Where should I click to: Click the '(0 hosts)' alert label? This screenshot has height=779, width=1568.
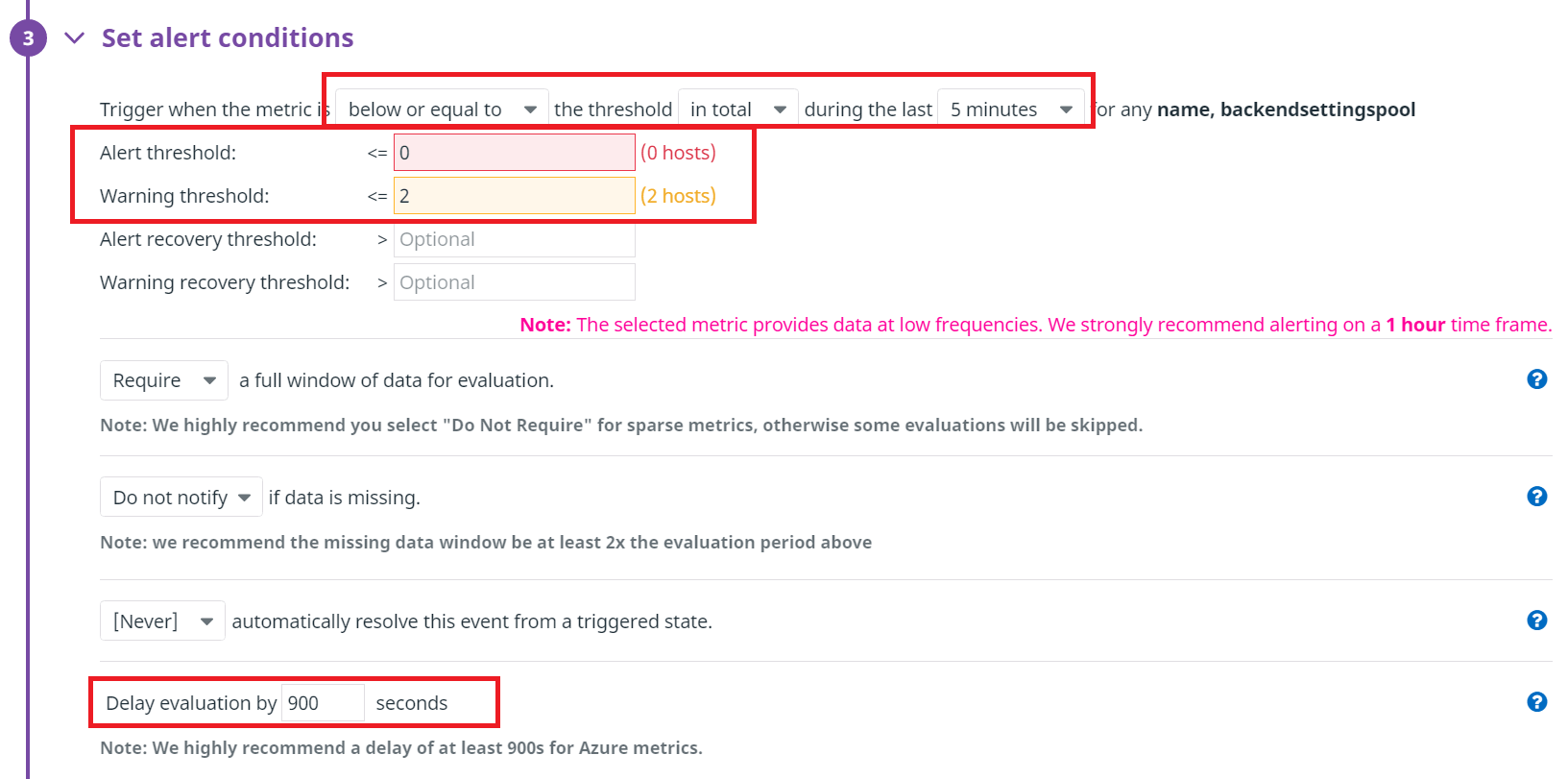678,153
